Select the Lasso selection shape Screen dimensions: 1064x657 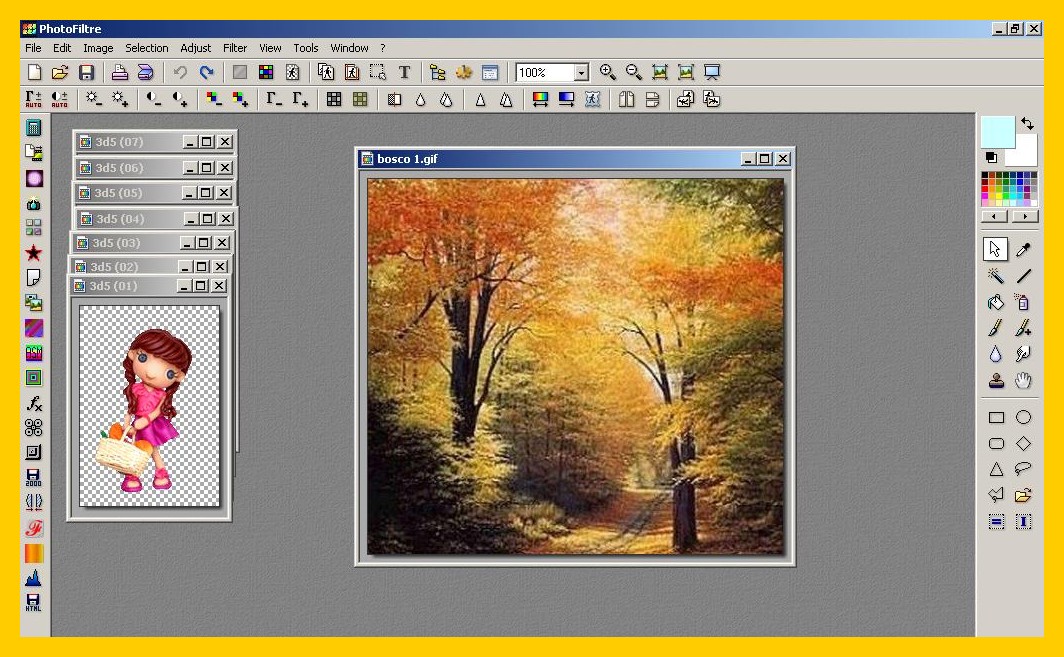tap(1023, 469)
